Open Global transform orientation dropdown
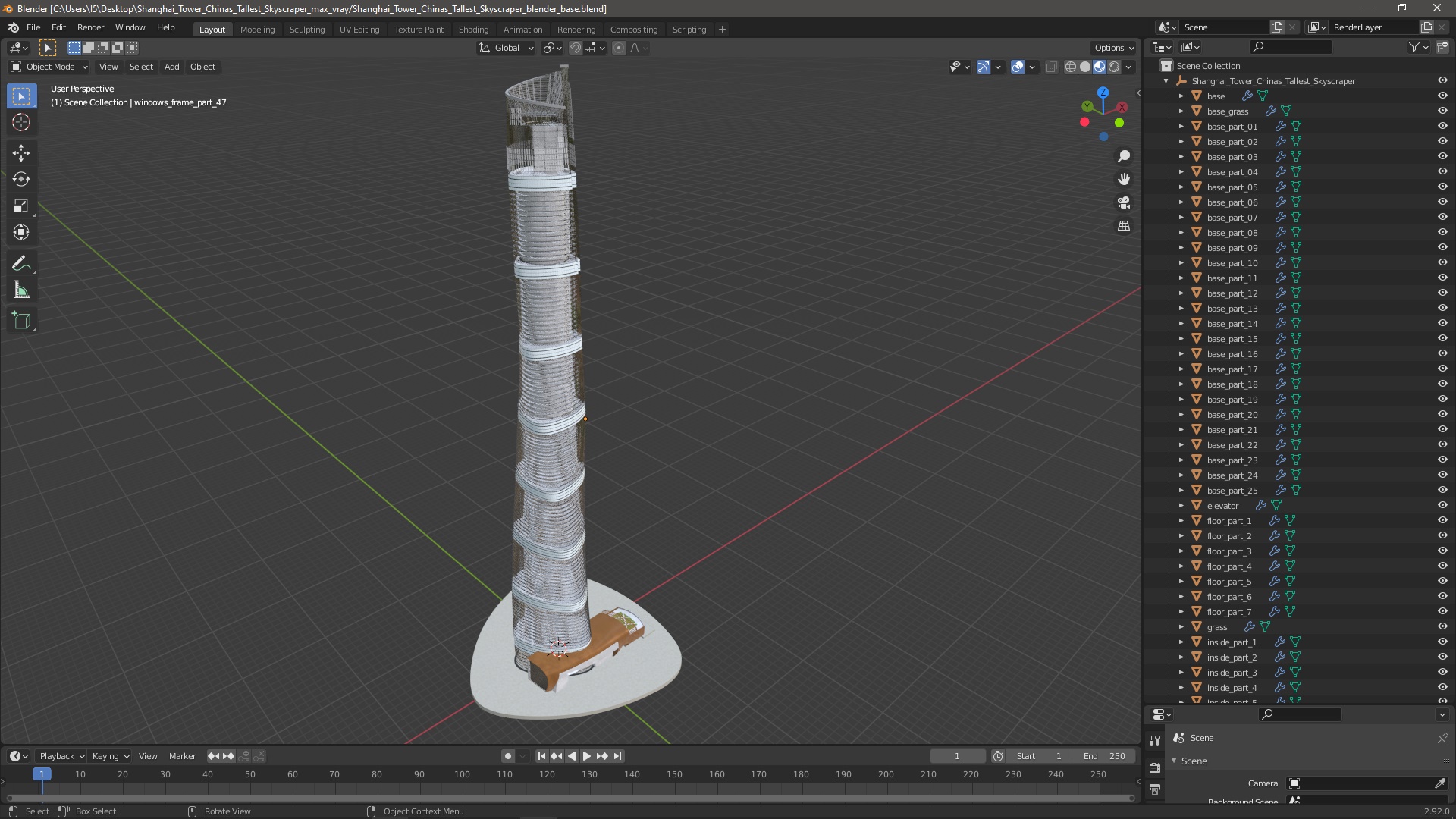This screenshot has height=819, width=1456. pos(507,48)
